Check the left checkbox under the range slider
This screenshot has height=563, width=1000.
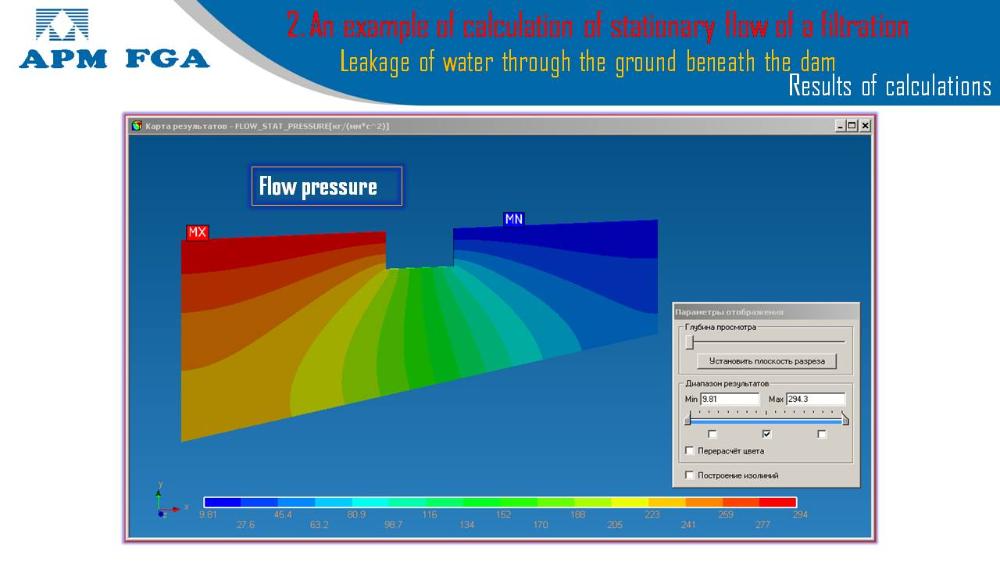712,434
